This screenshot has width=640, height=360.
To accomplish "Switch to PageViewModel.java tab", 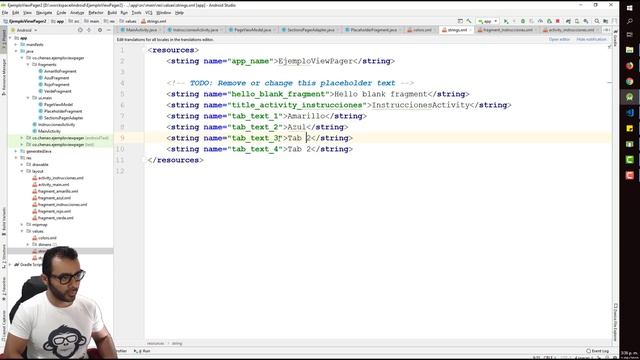I will pos(253,30).
